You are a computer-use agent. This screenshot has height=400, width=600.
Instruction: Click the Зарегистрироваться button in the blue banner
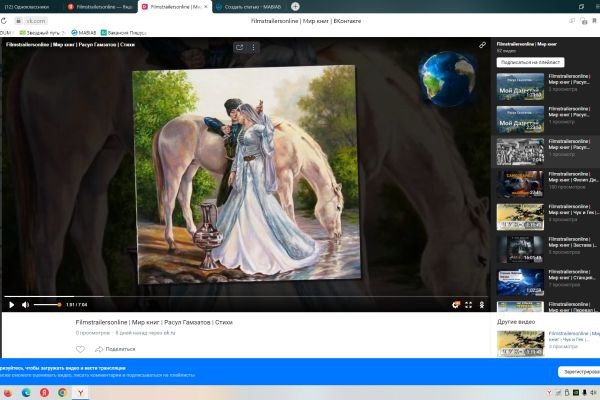point(580,372)
